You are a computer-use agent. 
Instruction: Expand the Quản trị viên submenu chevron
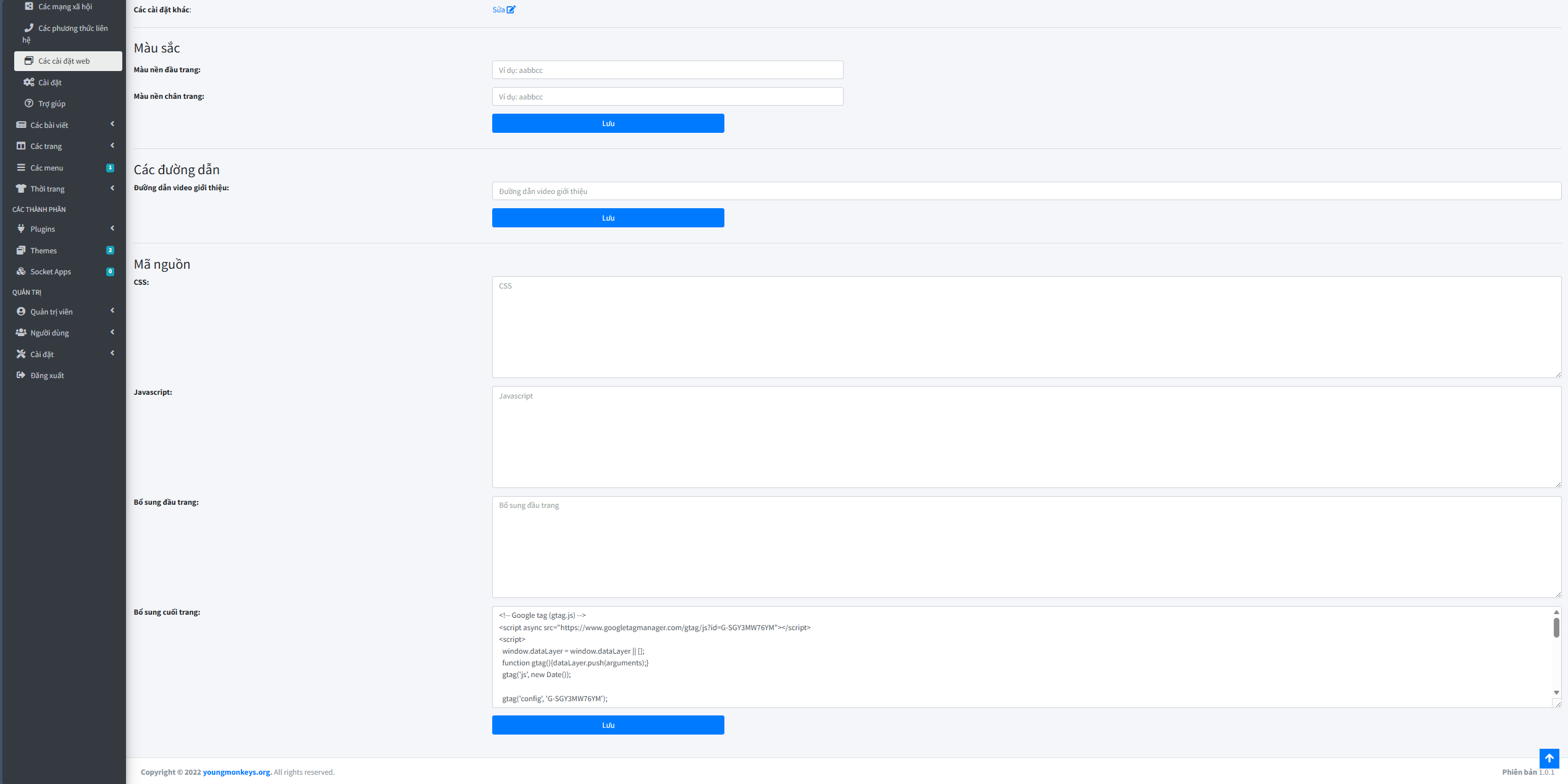112,311
